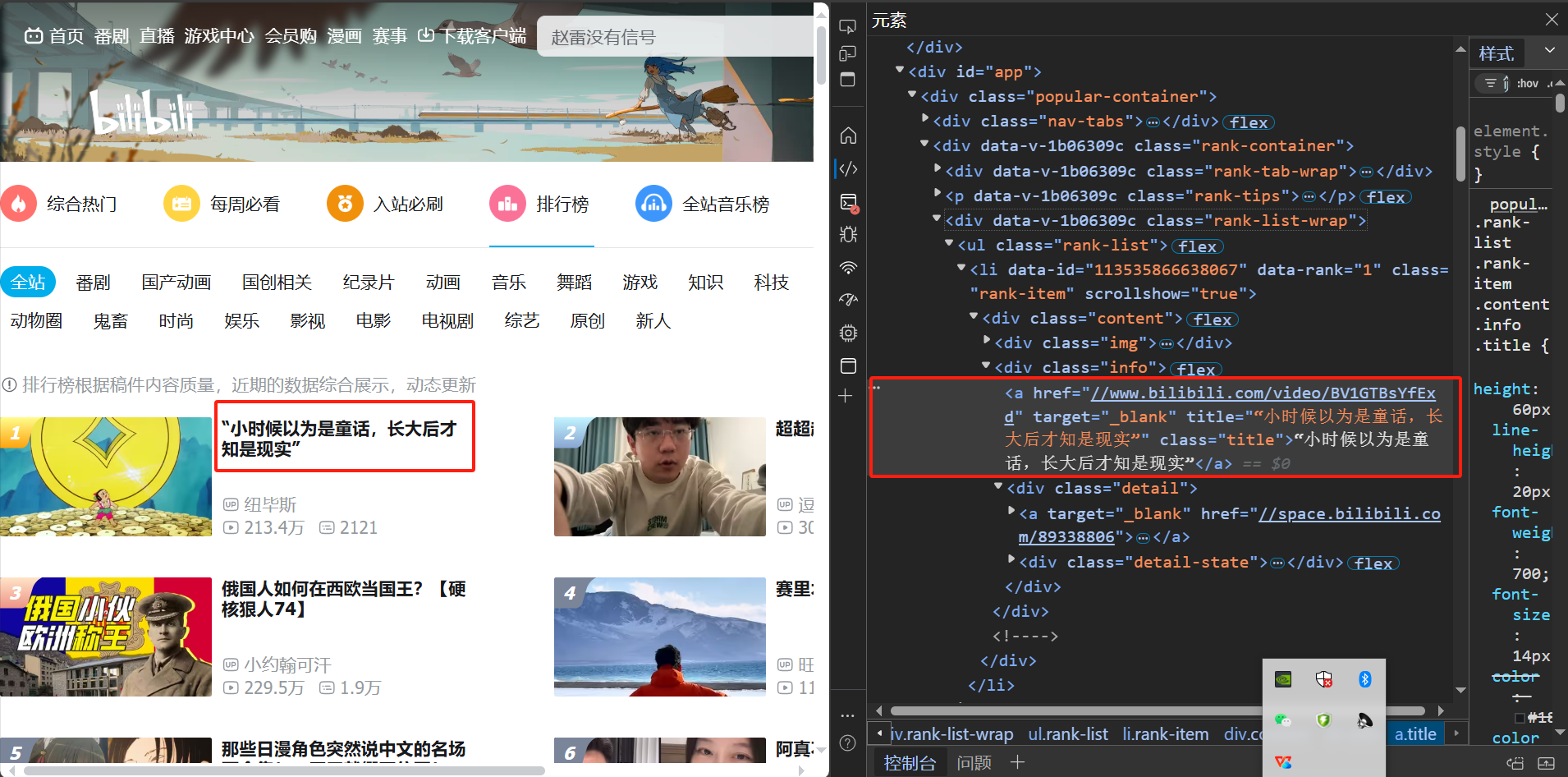1568x777 pixels.
Task: Click Windows Security shield tray icon
Action: click(1323, 679)
